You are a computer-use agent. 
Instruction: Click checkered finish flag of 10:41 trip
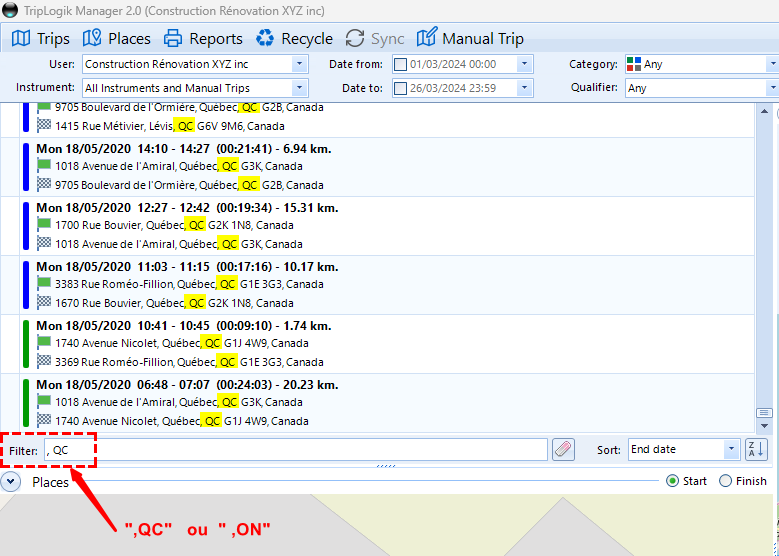(x=44, y=361)
